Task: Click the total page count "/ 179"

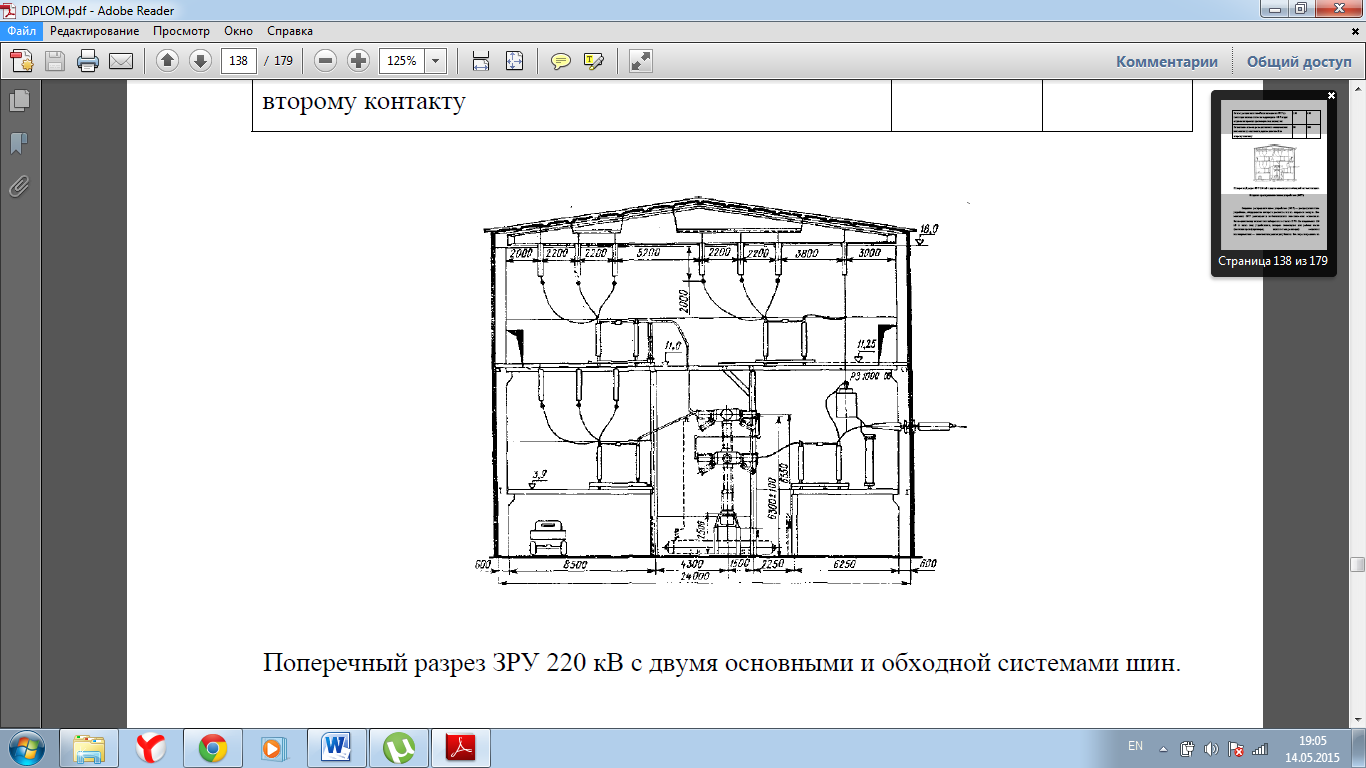Action: click(278, 61)
